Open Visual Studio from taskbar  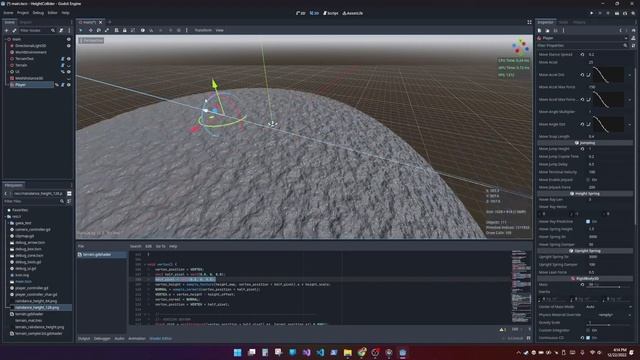click(307, 352)
